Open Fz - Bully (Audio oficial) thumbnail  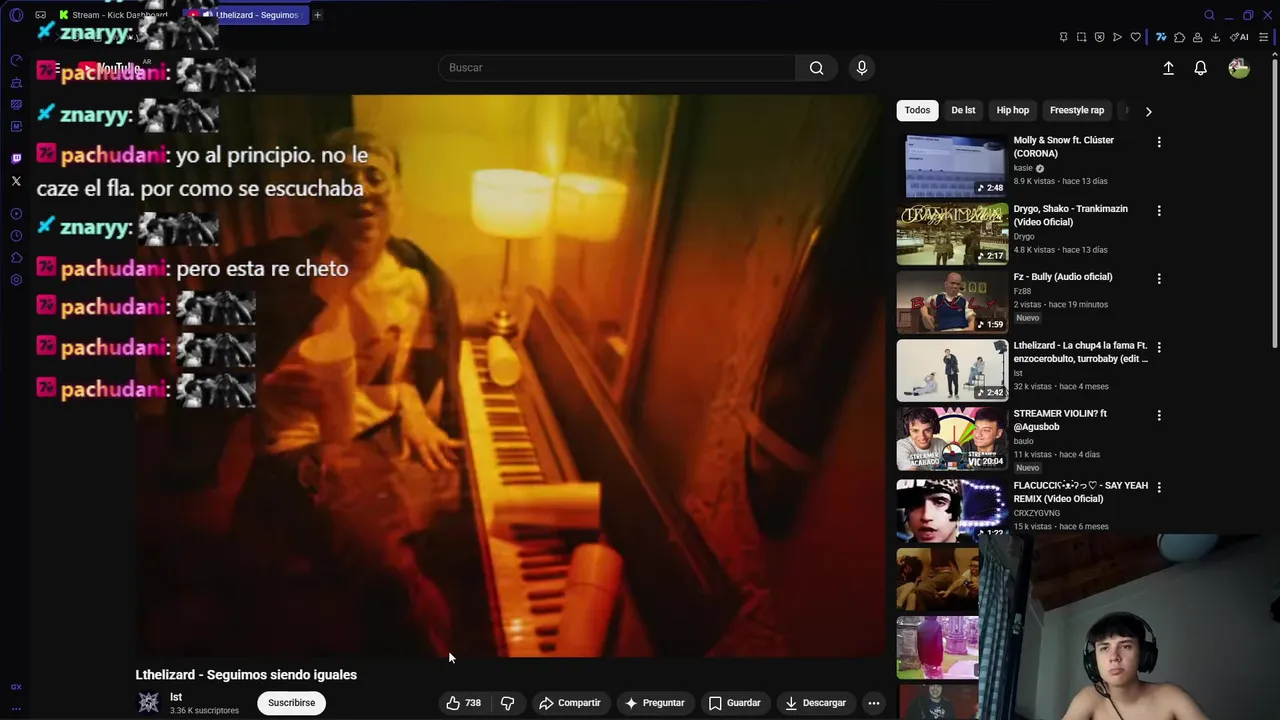(952, 301)
